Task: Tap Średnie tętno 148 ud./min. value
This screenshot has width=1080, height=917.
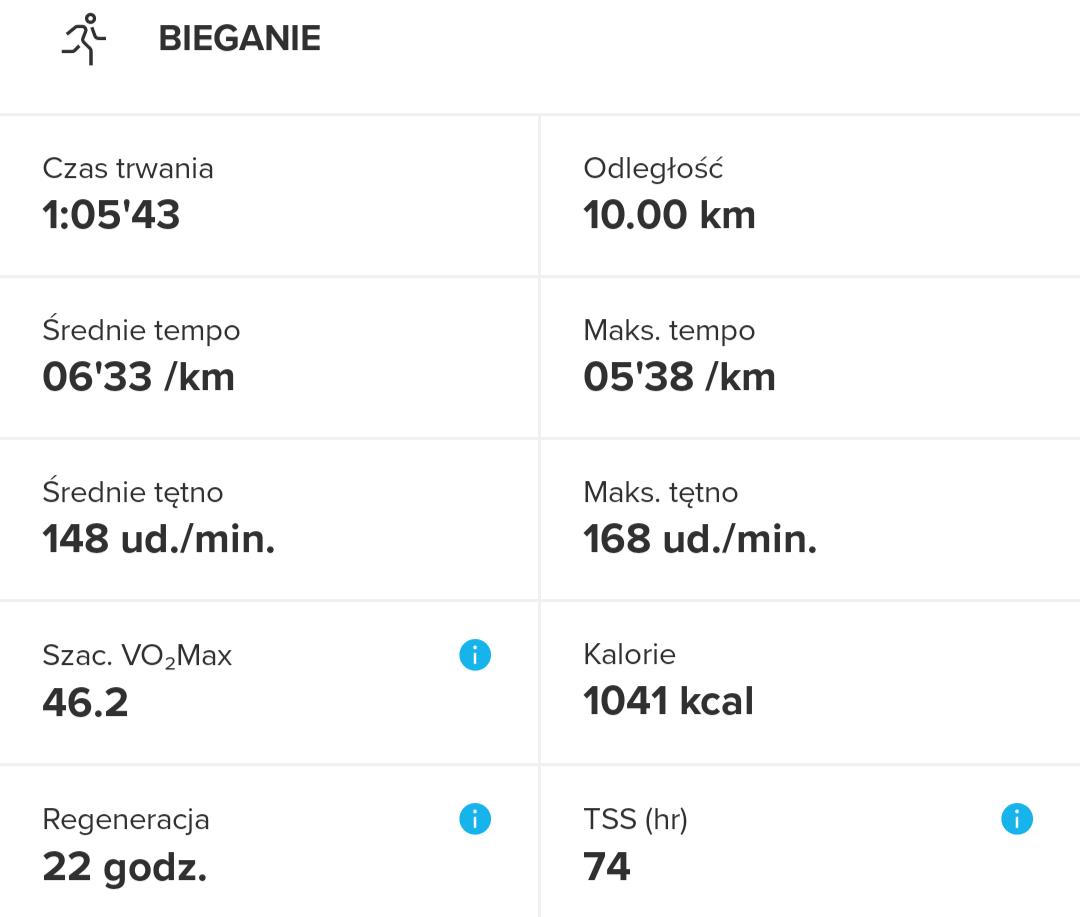Action: pos(158,539)
